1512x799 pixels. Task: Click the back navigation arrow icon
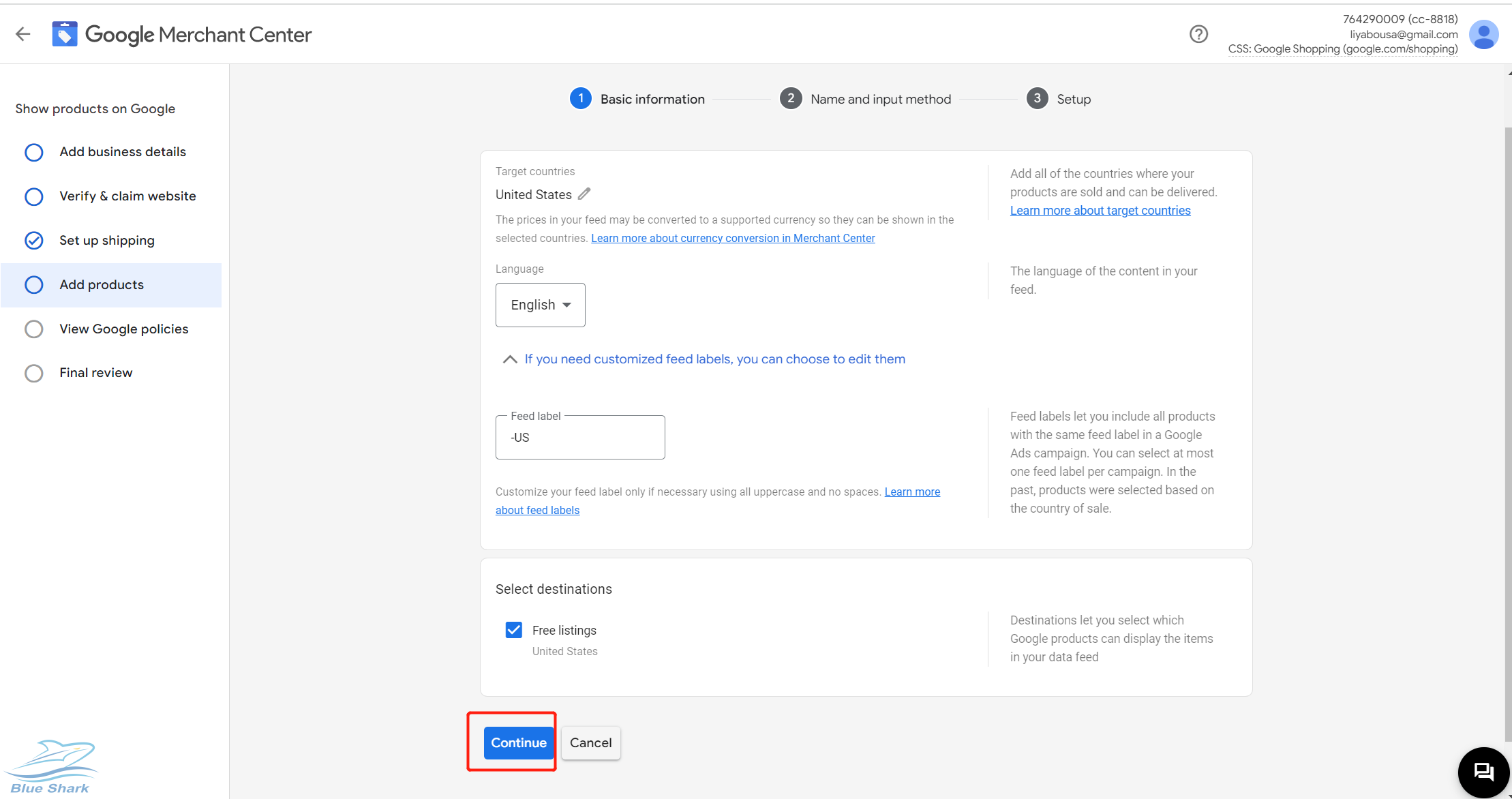pos(24,35)
